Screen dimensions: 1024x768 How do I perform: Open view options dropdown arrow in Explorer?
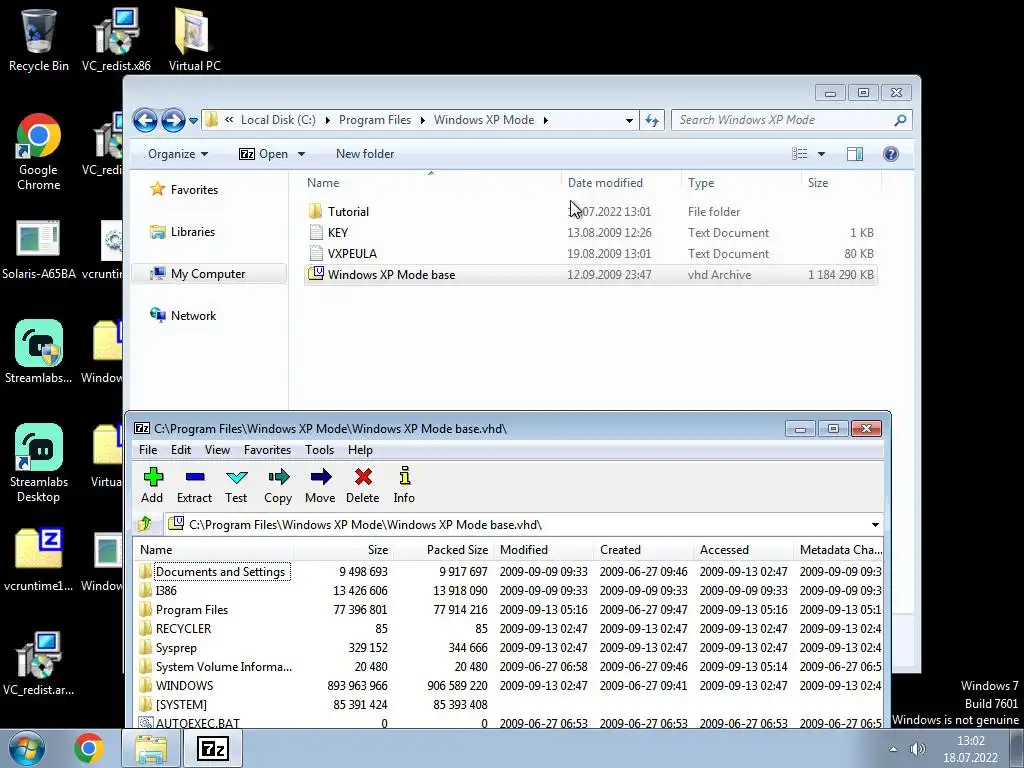tap(822, 154)
